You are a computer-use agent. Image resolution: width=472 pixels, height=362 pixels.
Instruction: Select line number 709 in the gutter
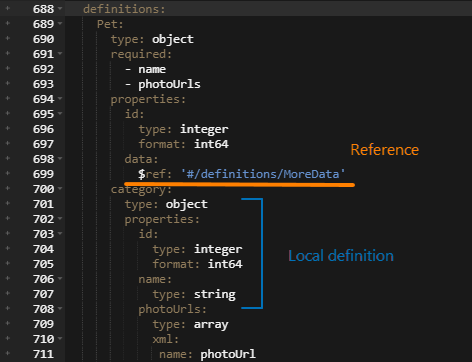[x=43, y=324]
